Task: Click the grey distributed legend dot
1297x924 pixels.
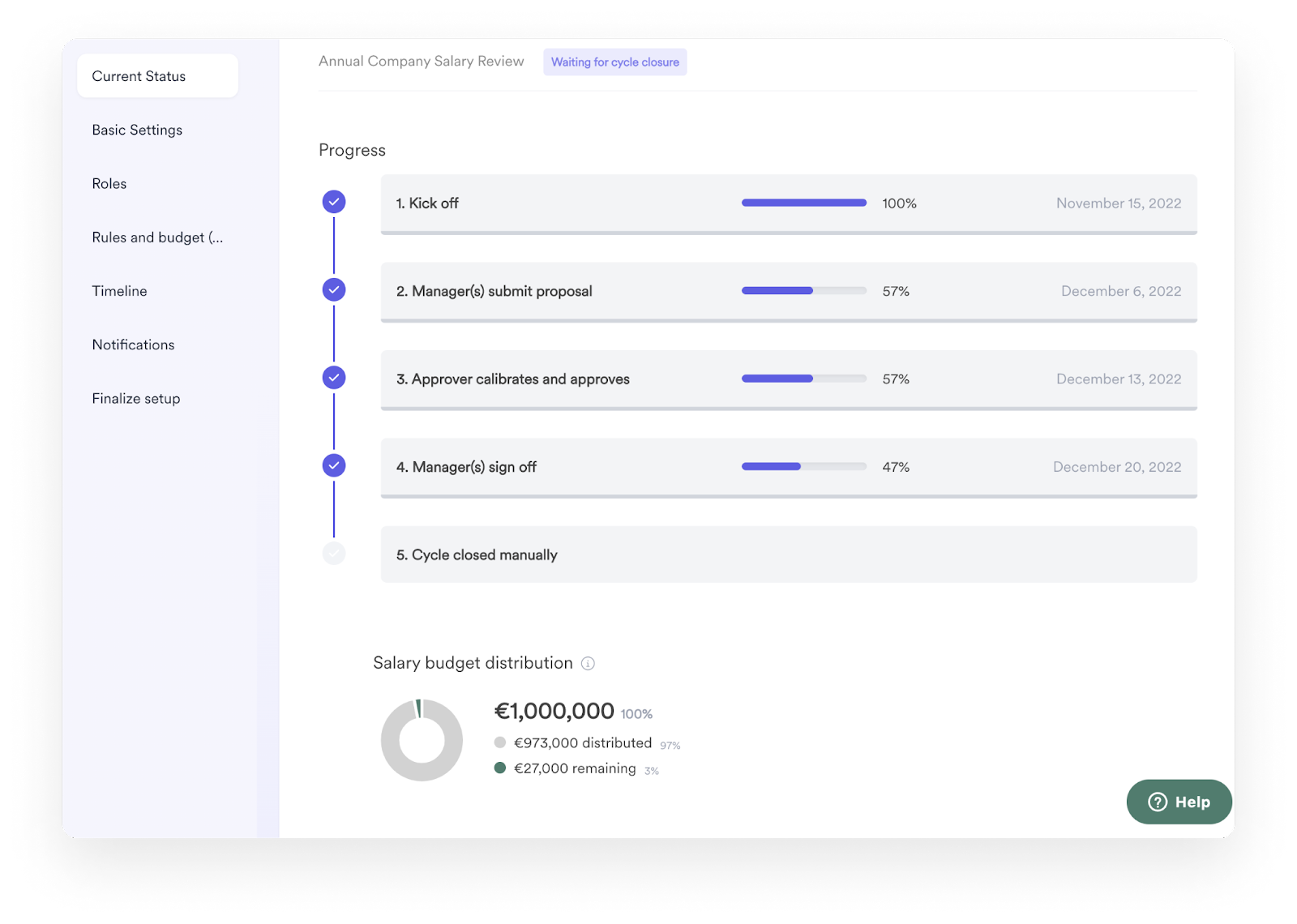Action: click(x=500, y=742)
